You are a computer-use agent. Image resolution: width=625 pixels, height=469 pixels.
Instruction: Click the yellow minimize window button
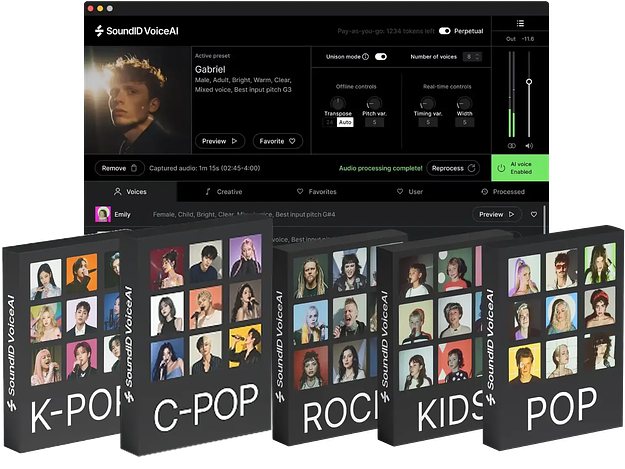(100, 8)
